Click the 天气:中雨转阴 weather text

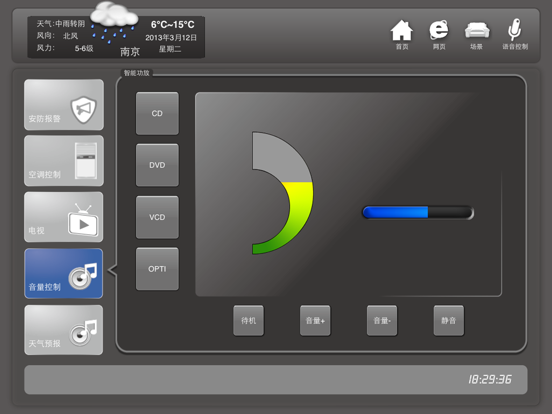[x=61, y=24]
